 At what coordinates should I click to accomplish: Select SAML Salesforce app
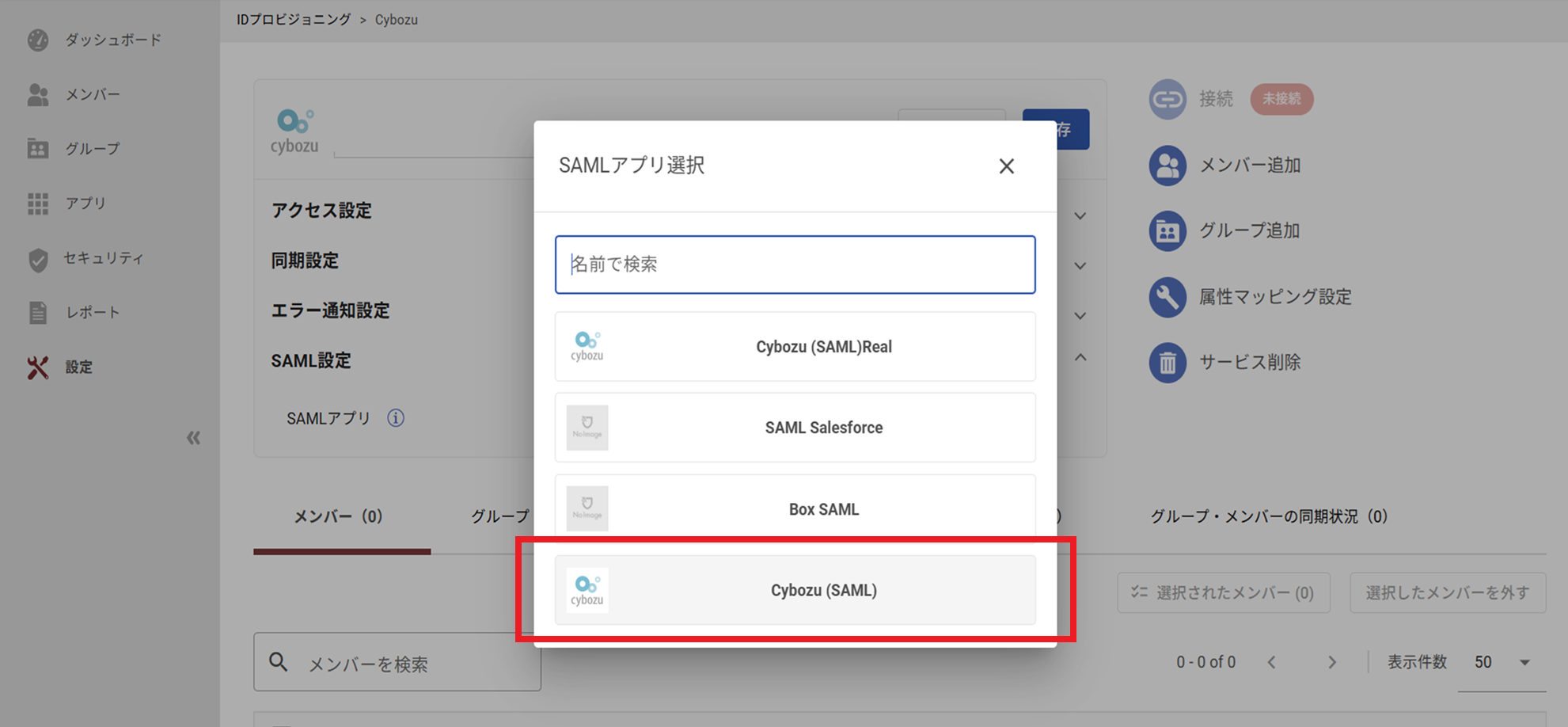pos(795,428)
